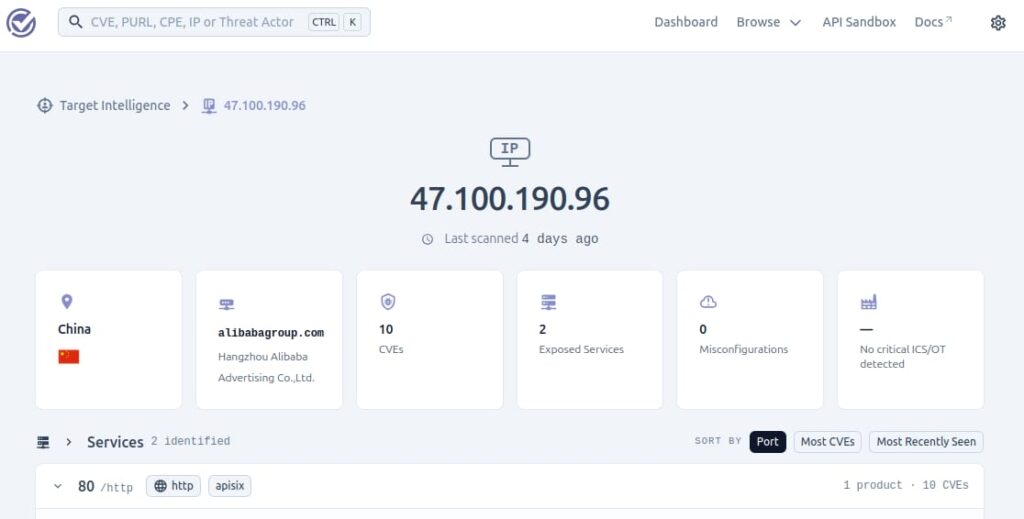The image size is (1024, 519).
Task: Click the cloud warning icon above Misconfigurations
Action: [x=708, y=302]
